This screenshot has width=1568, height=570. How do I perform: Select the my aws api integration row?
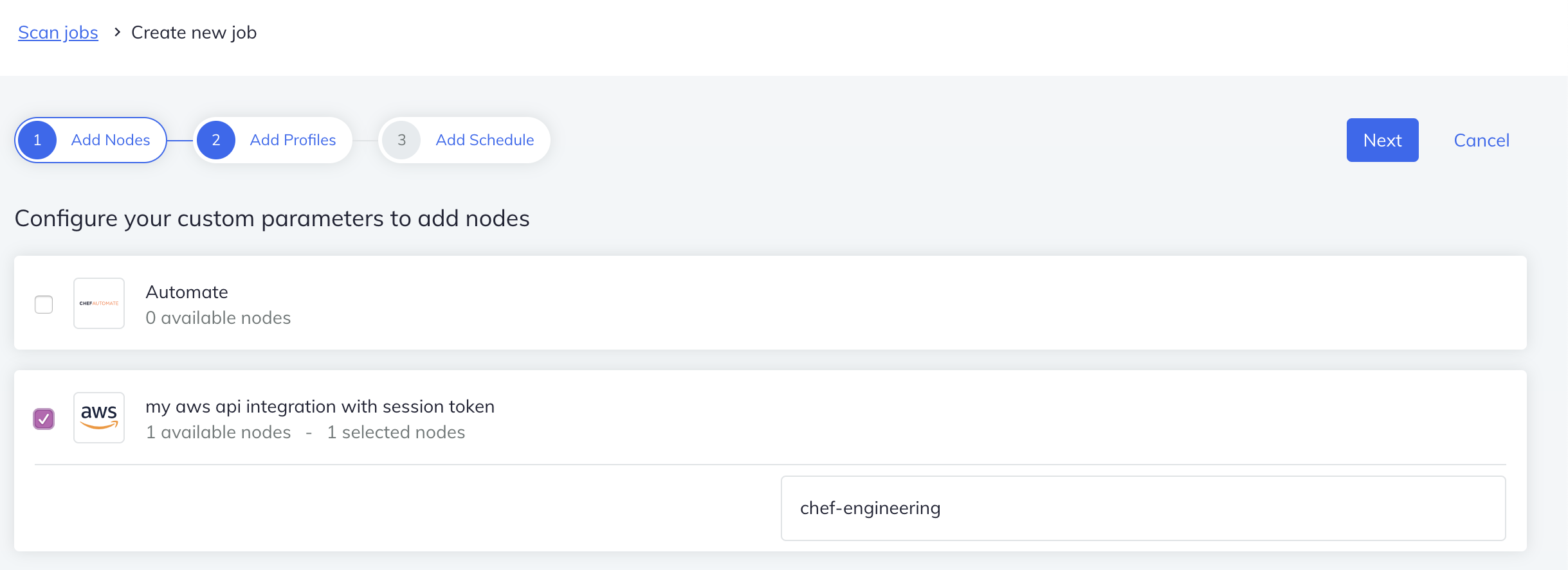tap(320, 405)
